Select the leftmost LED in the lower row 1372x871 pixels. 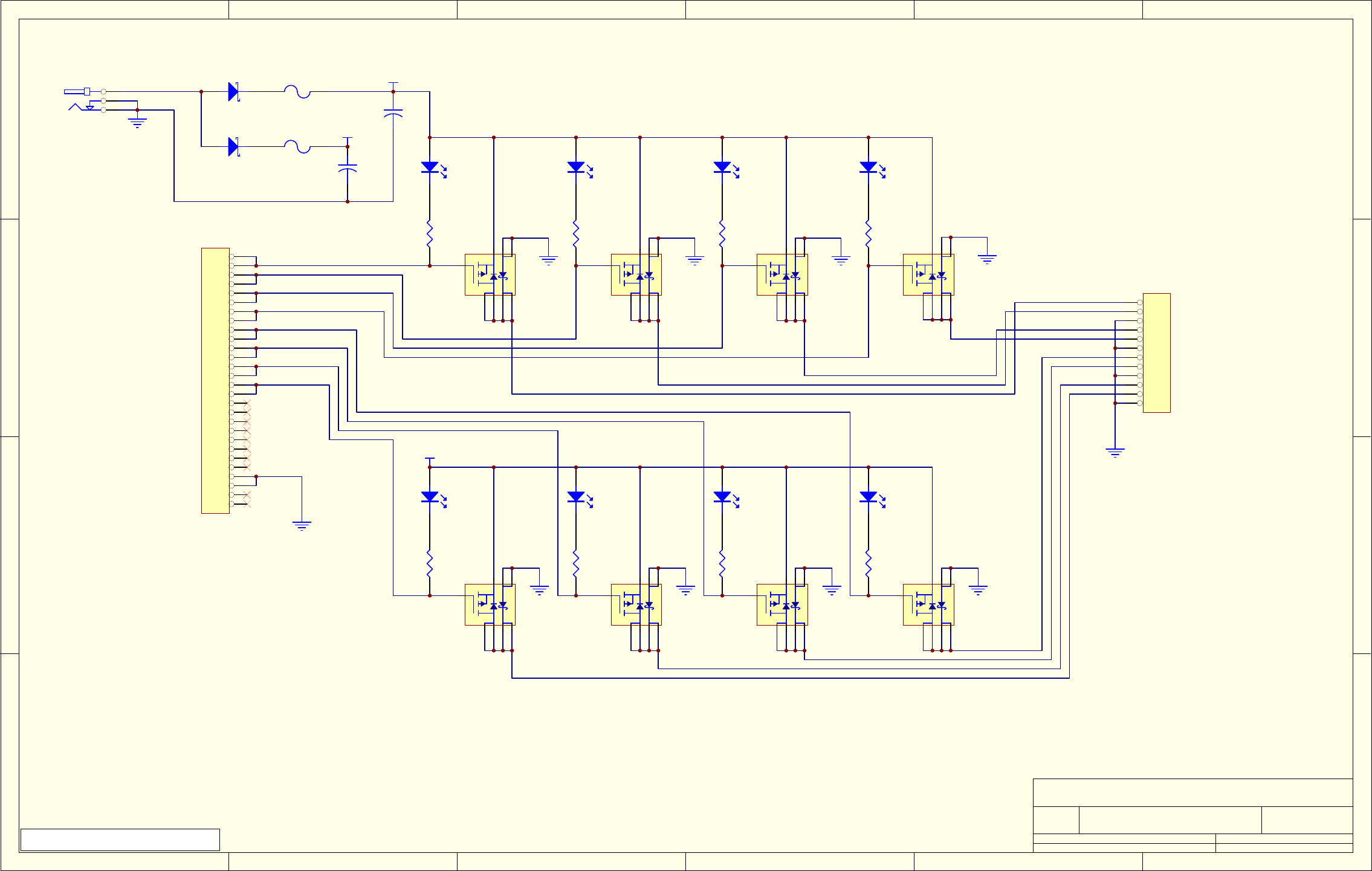click(x=433, y=499)
